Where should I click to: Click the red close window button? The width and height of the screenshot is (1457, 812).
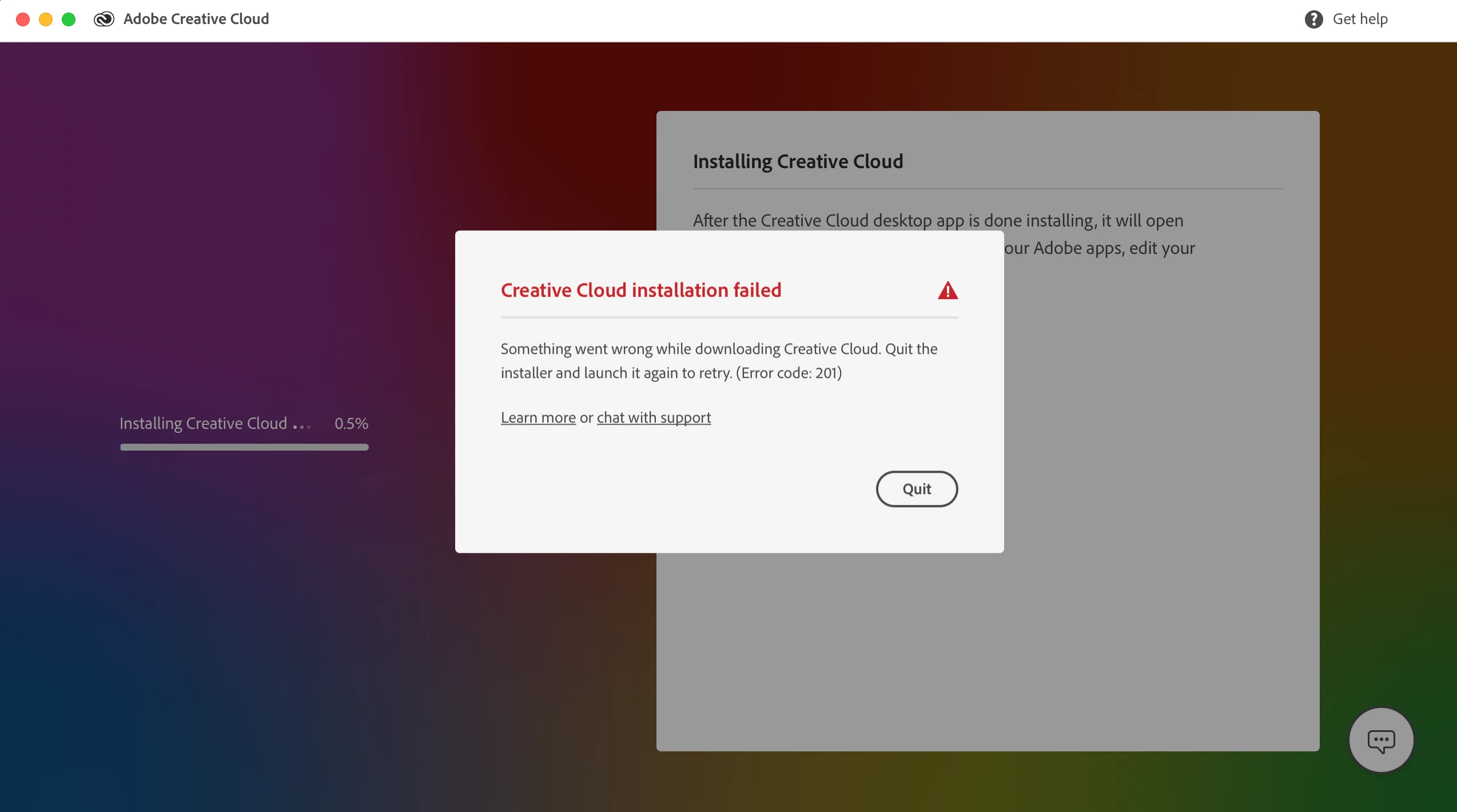point(23,19)
